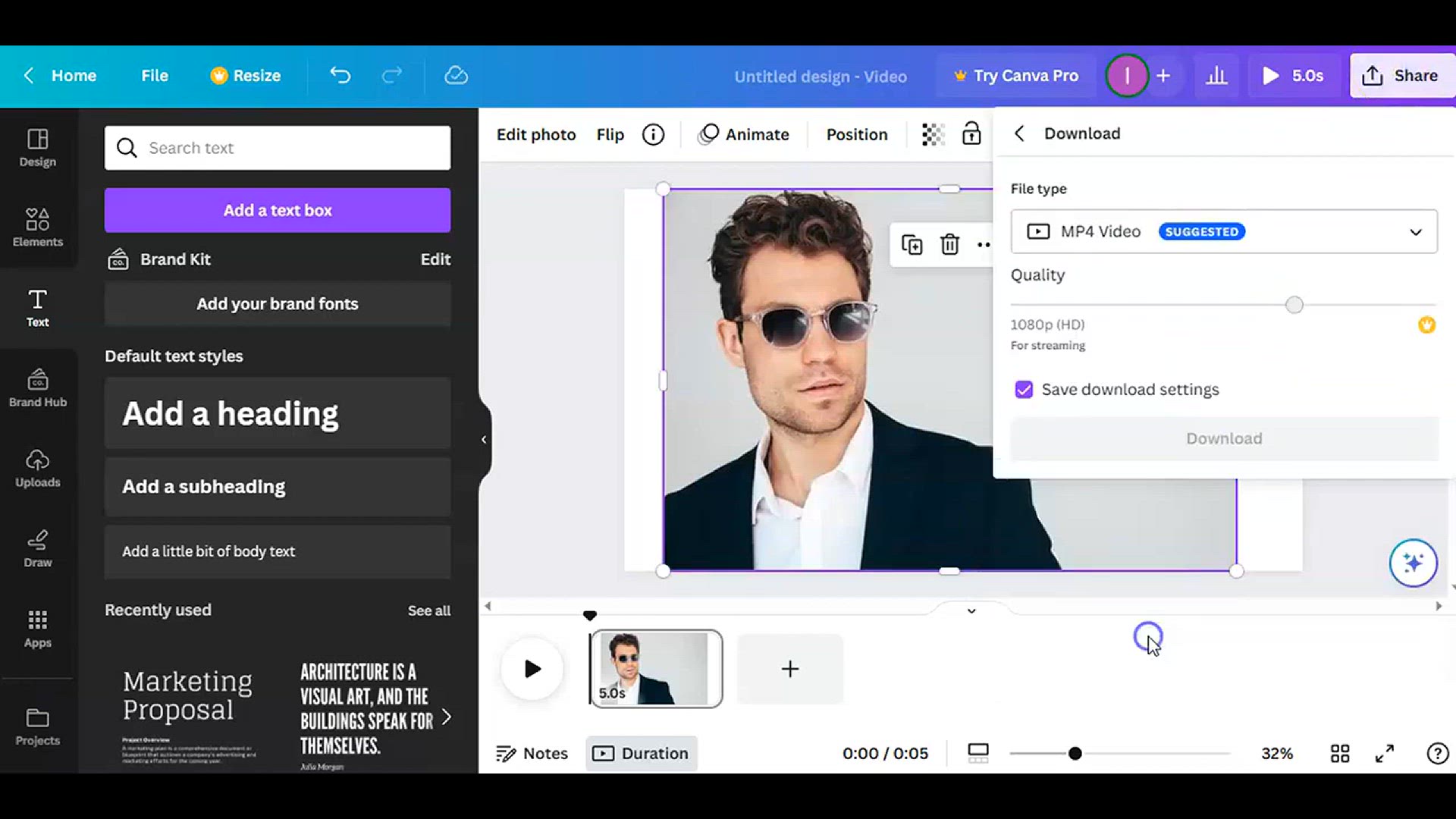This screenshot has height=819, width=1456.
Task: Undo the last action
Action: pos(340,75)
